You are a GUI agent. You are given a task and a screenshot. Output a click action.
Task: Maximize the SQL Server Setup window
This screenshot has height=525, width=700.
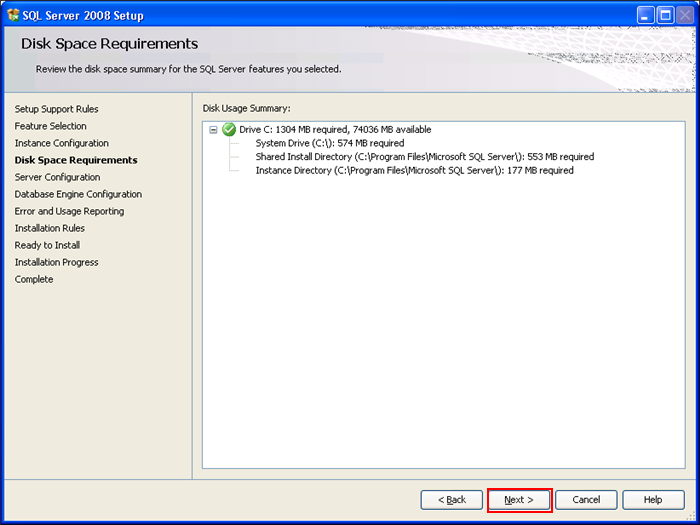tap(665, 16)
